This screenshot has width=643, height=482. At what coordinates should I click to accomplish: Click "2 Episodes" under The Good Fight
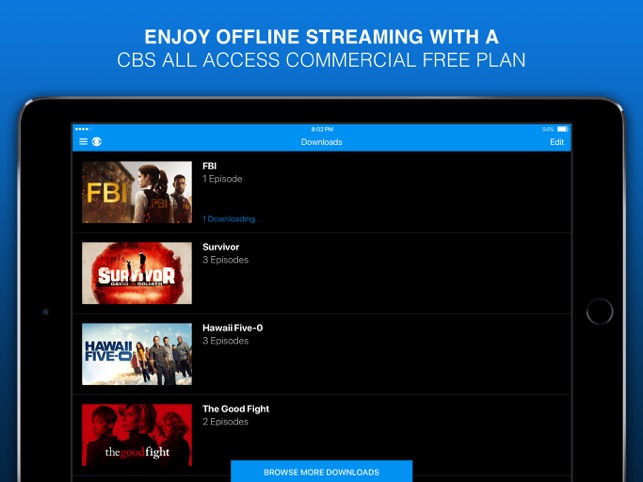225,422
